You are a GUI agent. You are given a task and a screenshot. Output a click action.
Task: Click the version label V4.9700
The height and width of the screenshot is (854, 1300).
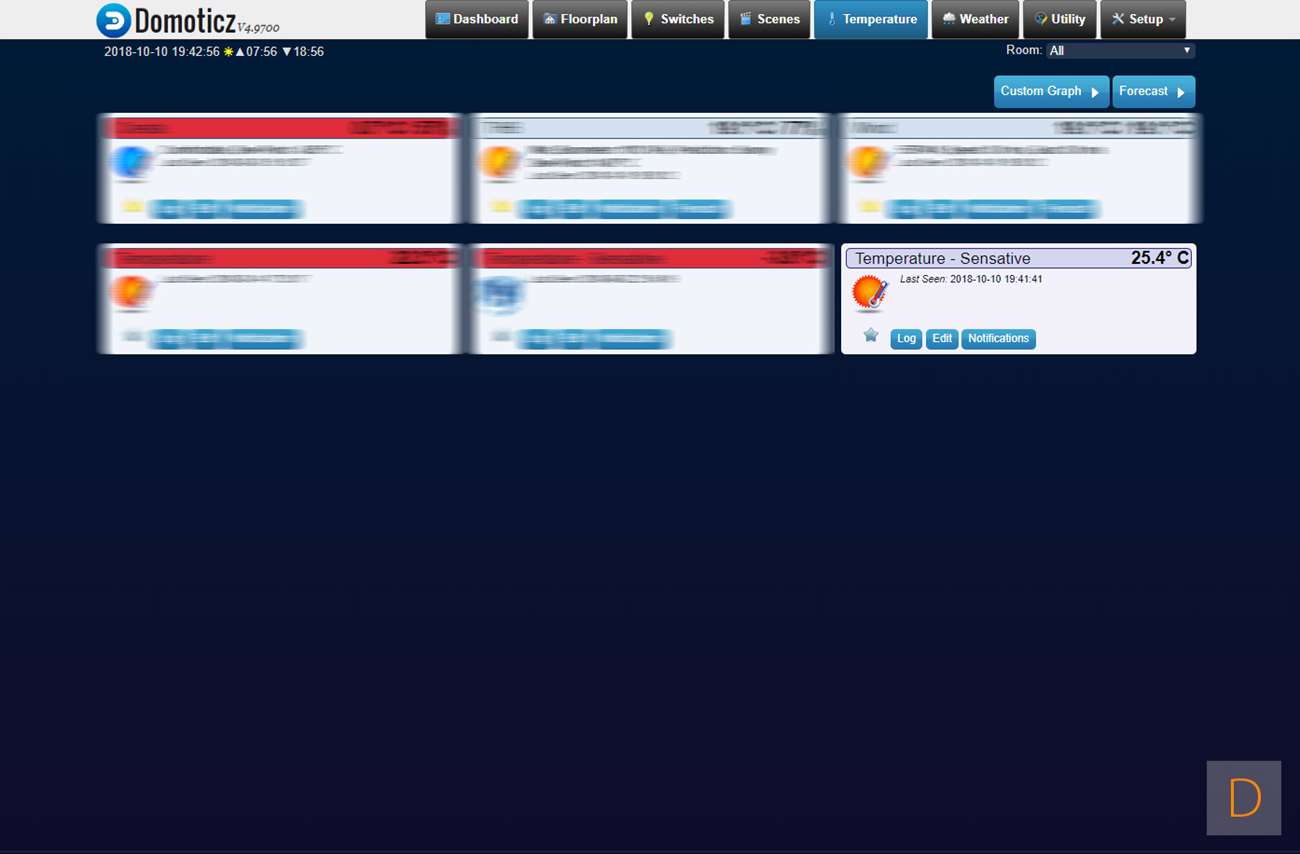click(x=258, y=28)
